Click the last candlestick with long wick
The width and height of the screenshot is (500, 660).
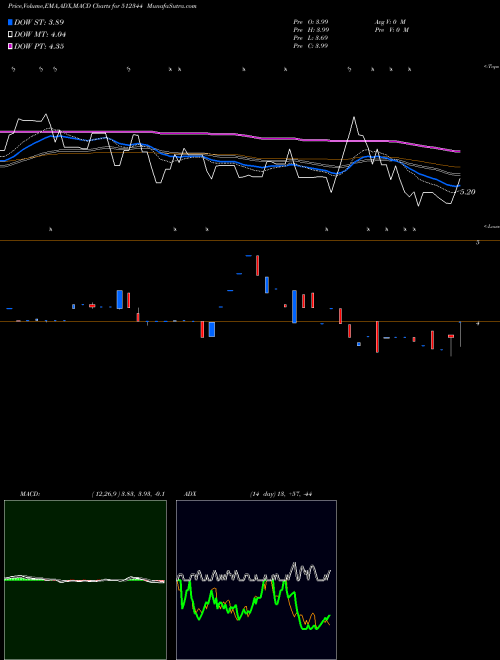coord(460,334)
